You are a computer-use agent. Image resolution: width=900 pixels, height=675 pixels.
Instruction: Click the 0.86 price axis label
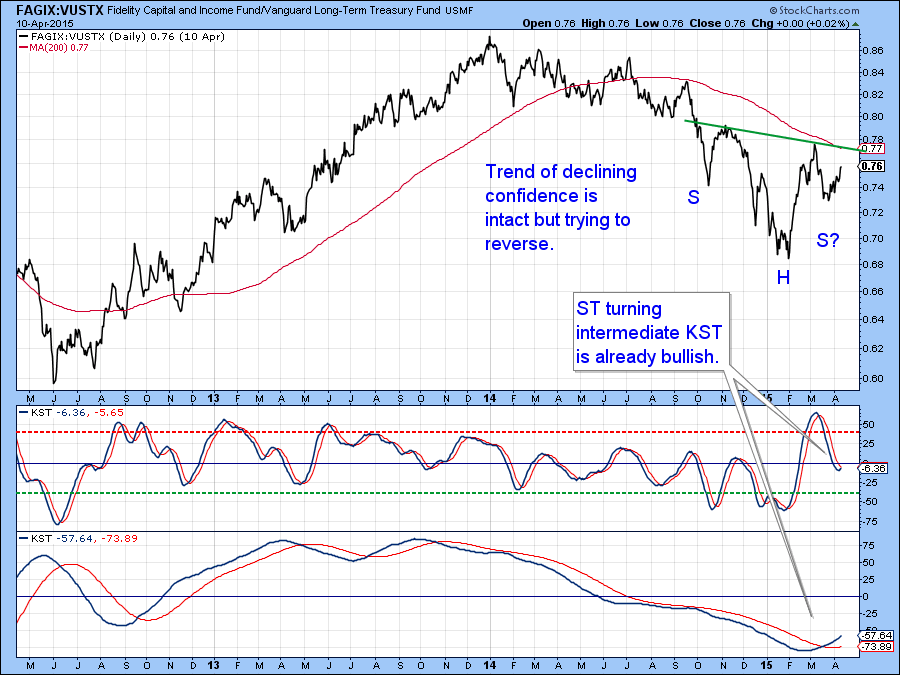click(872, 51)
